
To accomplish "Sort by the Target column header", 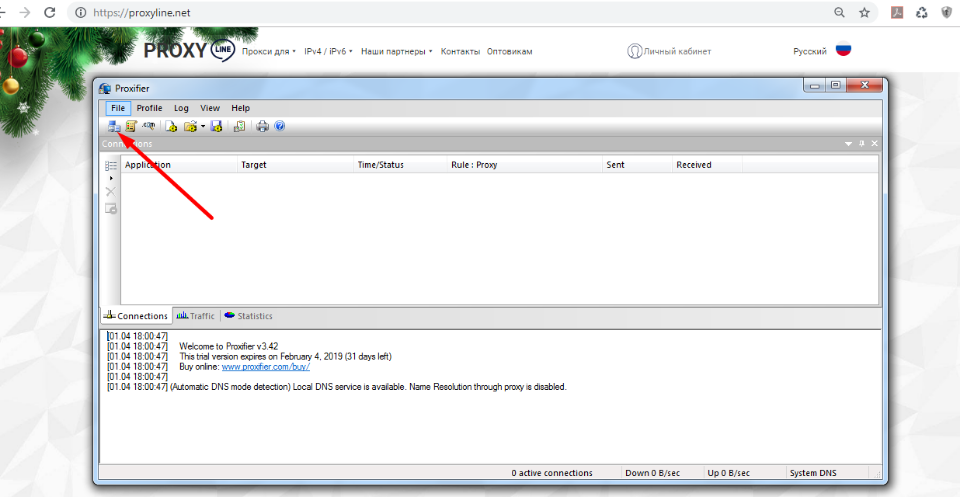I will coord(295,165).
